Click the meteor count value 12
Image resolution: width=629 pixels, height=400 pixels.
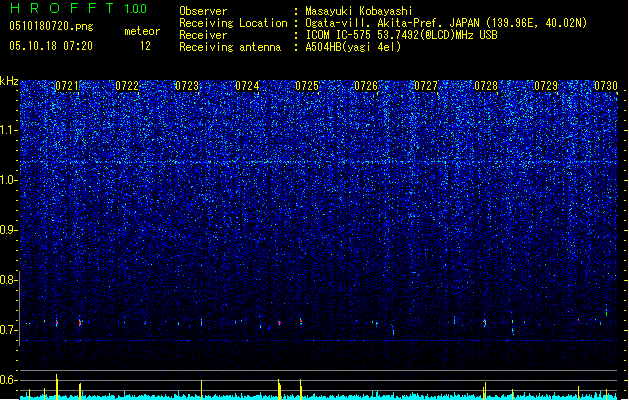pyautogui.click(x=145, y=46)
